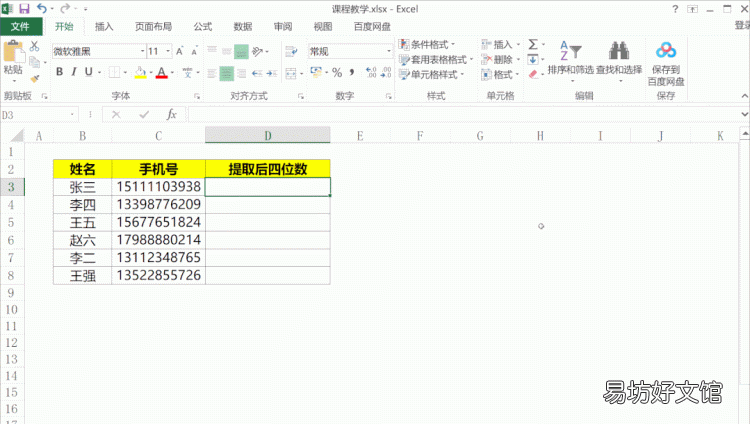Click cell containing 15111103938
The height and width of the screenshot is (424, 750).
(x=158, y=187)
